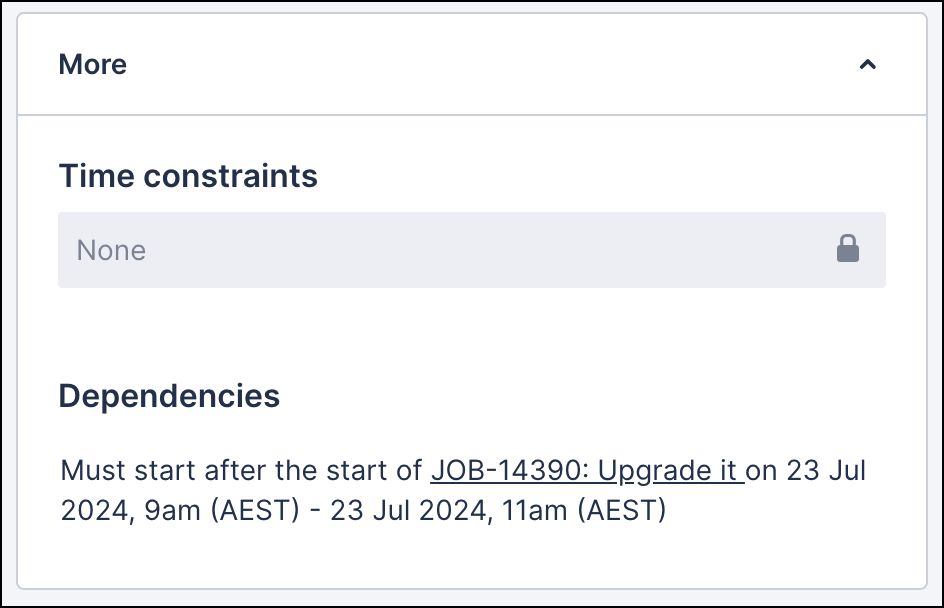
Task: Open the JOB-14390: Upgrade it link
Action: click(586, 470)
